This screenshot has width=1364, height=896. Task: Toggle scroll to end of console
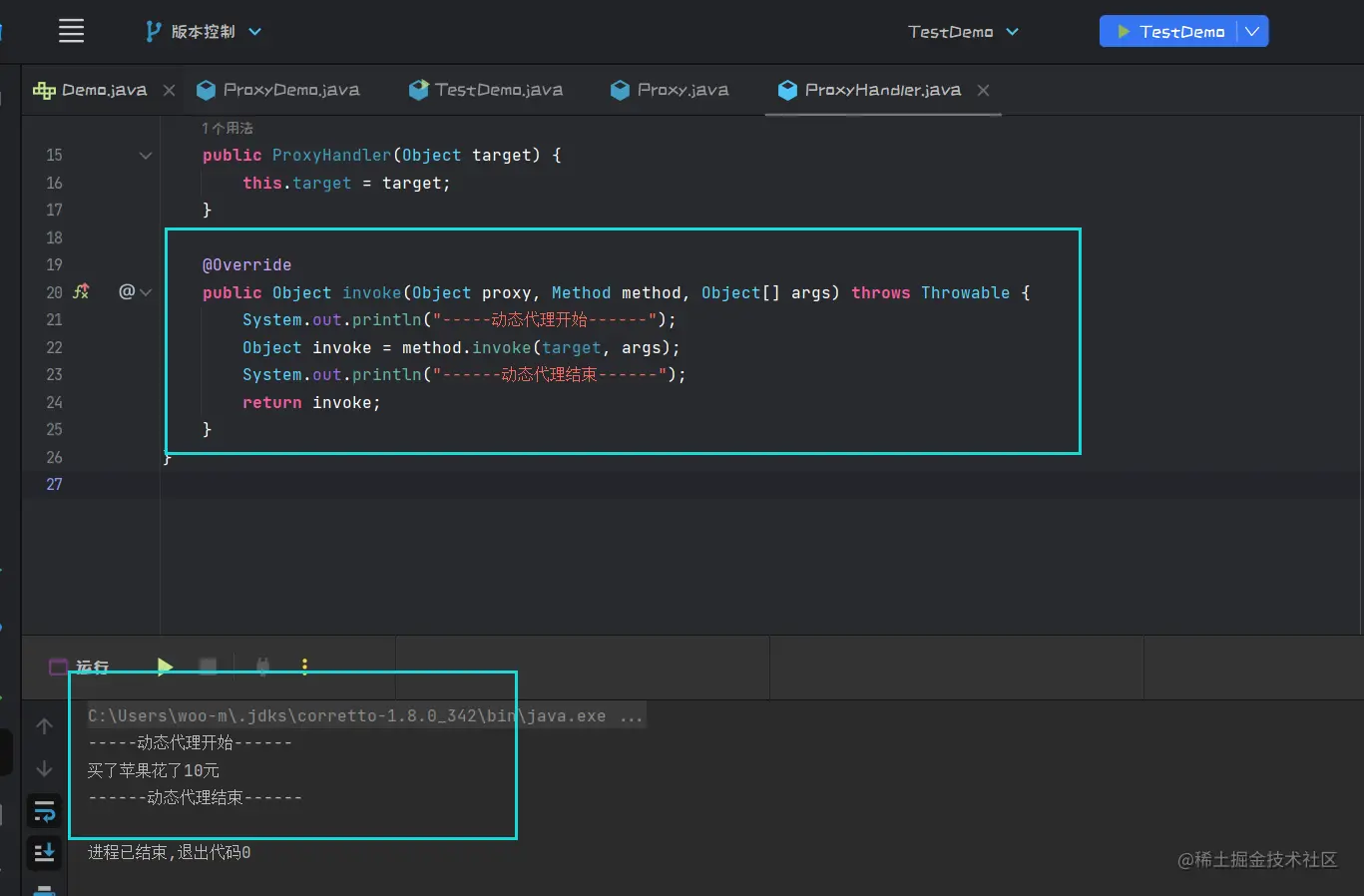point(44,853)
